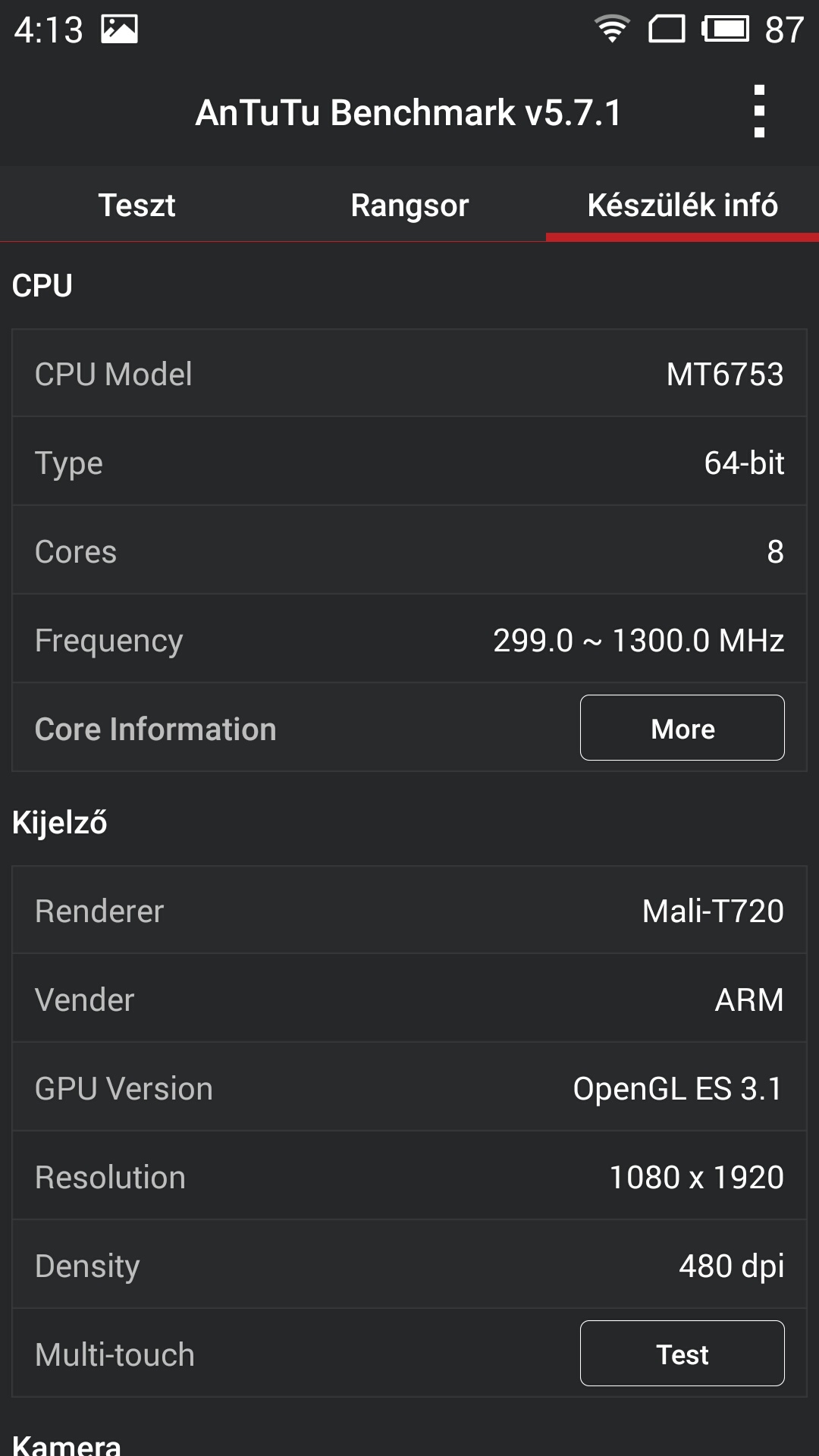
Task: Click the GPU Version row
Action: [x=409, y=1087]
